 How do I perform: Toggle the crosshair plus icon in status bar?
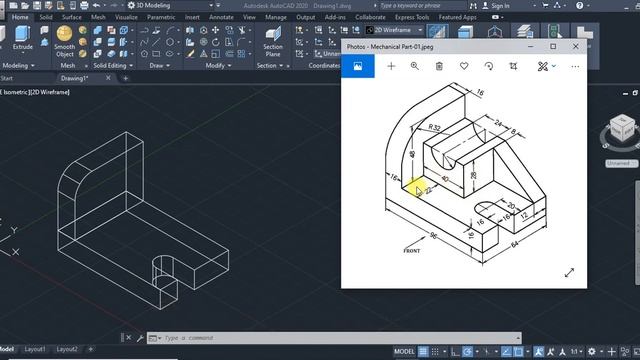[x=611, y=351]
